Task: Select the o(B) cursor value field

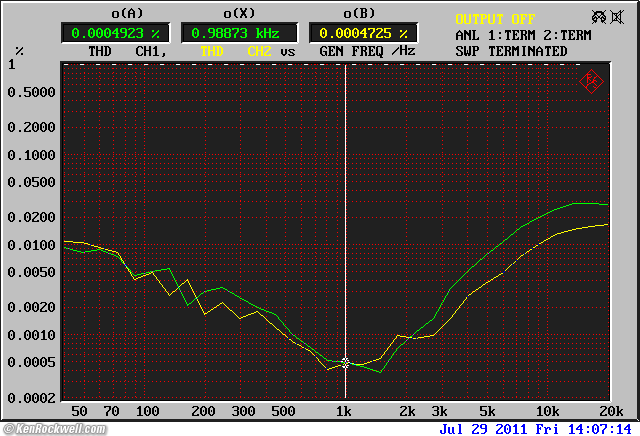Action: point(362,32)
